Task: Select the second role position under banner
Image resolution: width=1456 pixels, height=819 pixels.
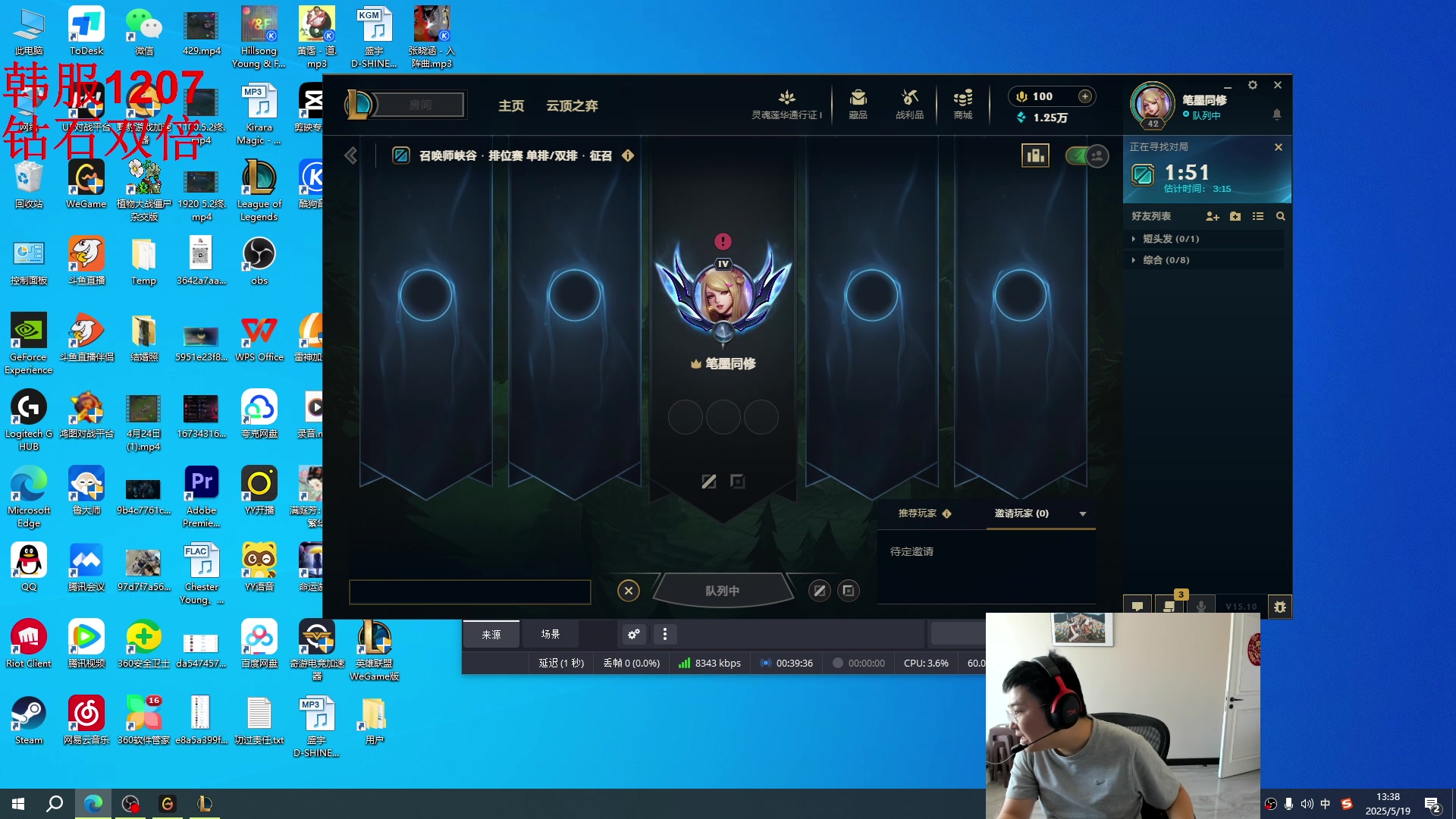Action: click(x=737, y=482)
